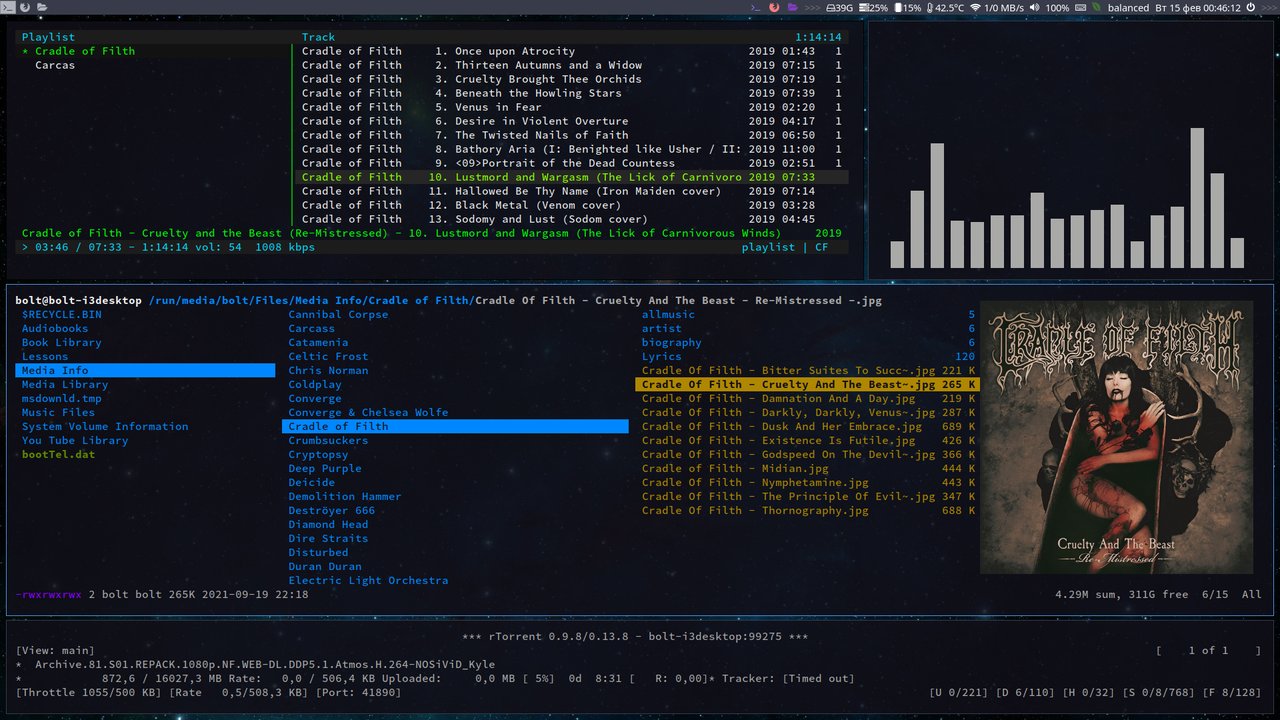Image resolution: width=1280 pixels, height=720 pixels.
Task: Select the Cradle of Filth playlist entry
Action: pos(84,51)
